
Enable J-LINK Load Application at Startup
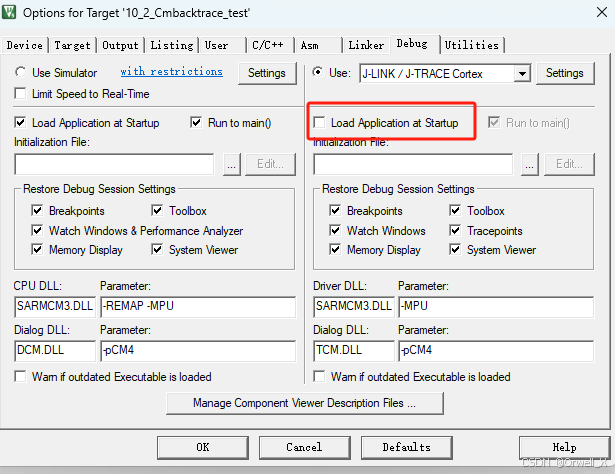coord(319,122)
